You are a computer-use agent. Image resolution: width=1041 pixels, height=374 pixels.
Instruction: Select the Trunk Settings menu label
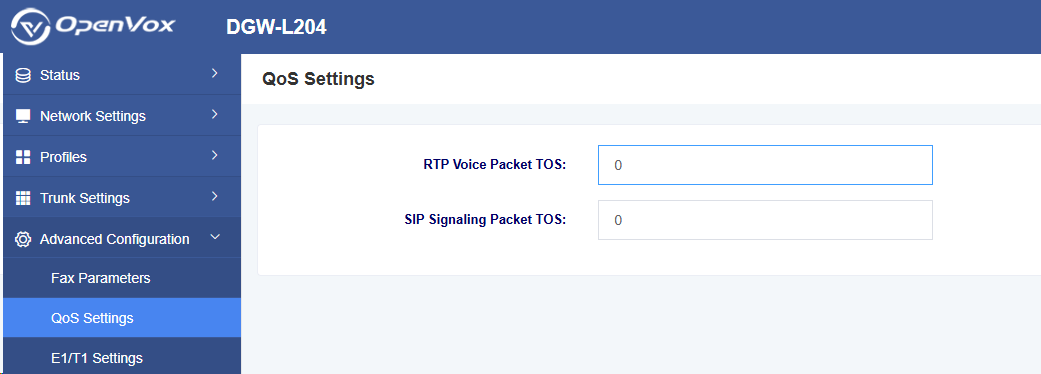(x=85, y=198)
